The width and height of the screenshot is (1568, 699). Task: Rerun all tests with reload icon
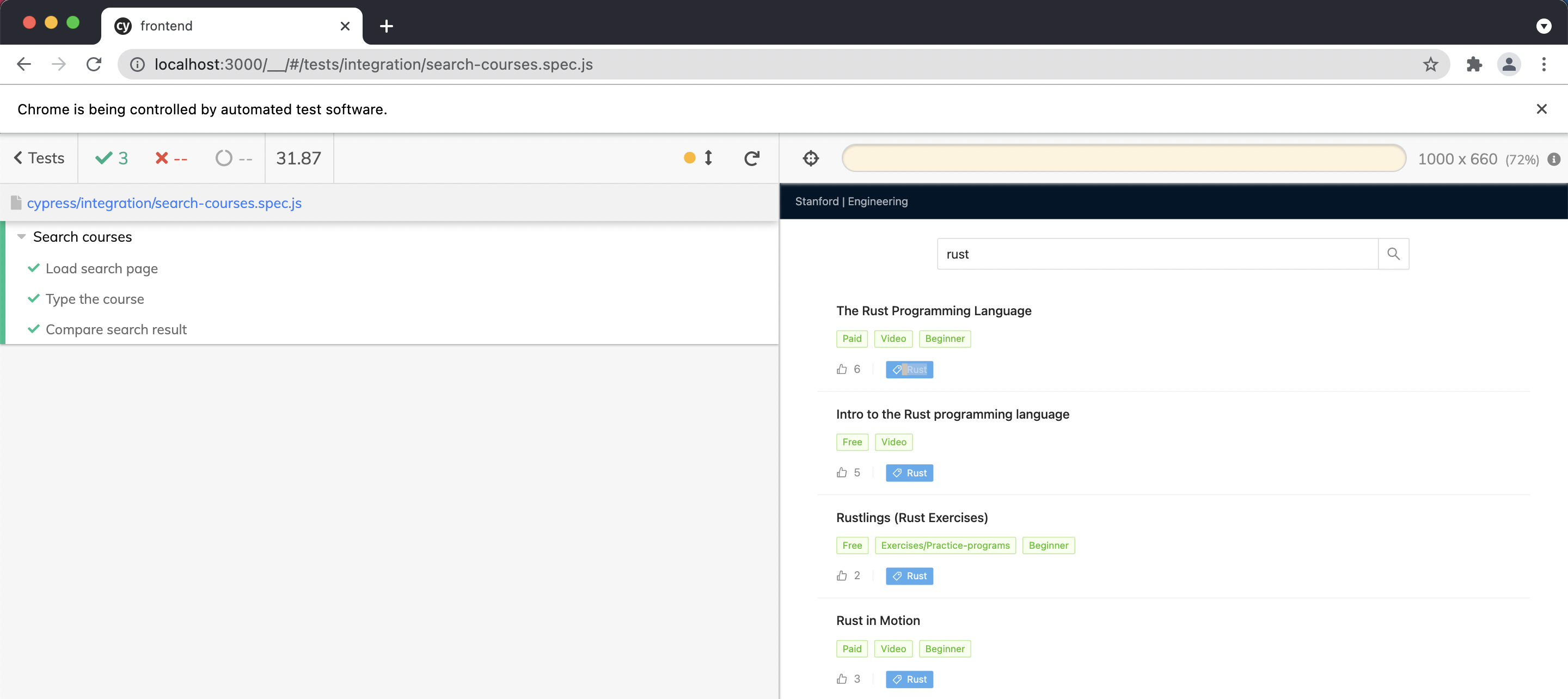tap(752, 158)
